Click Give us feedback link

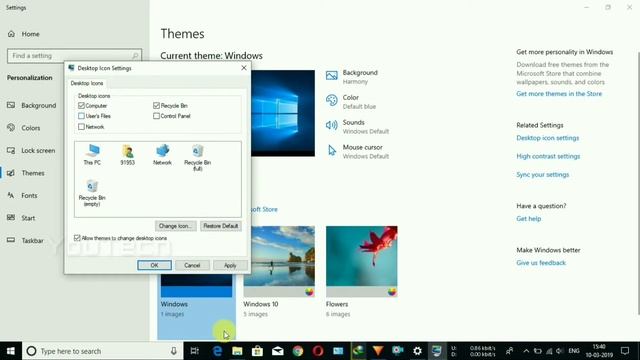pos(541,263)
